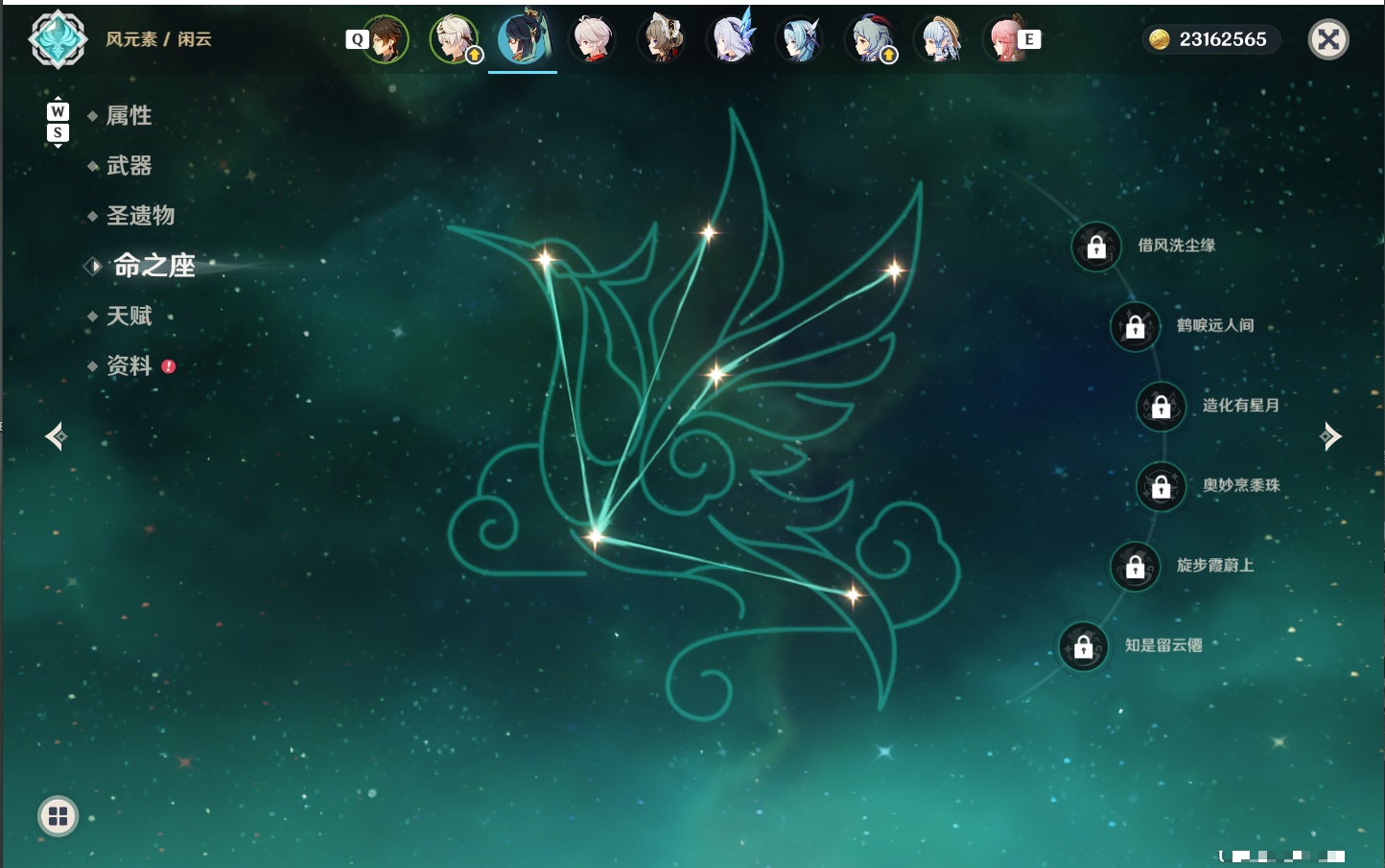
Task: Open the 造化有星月 locked constellation node
Action: [1161, 407]
